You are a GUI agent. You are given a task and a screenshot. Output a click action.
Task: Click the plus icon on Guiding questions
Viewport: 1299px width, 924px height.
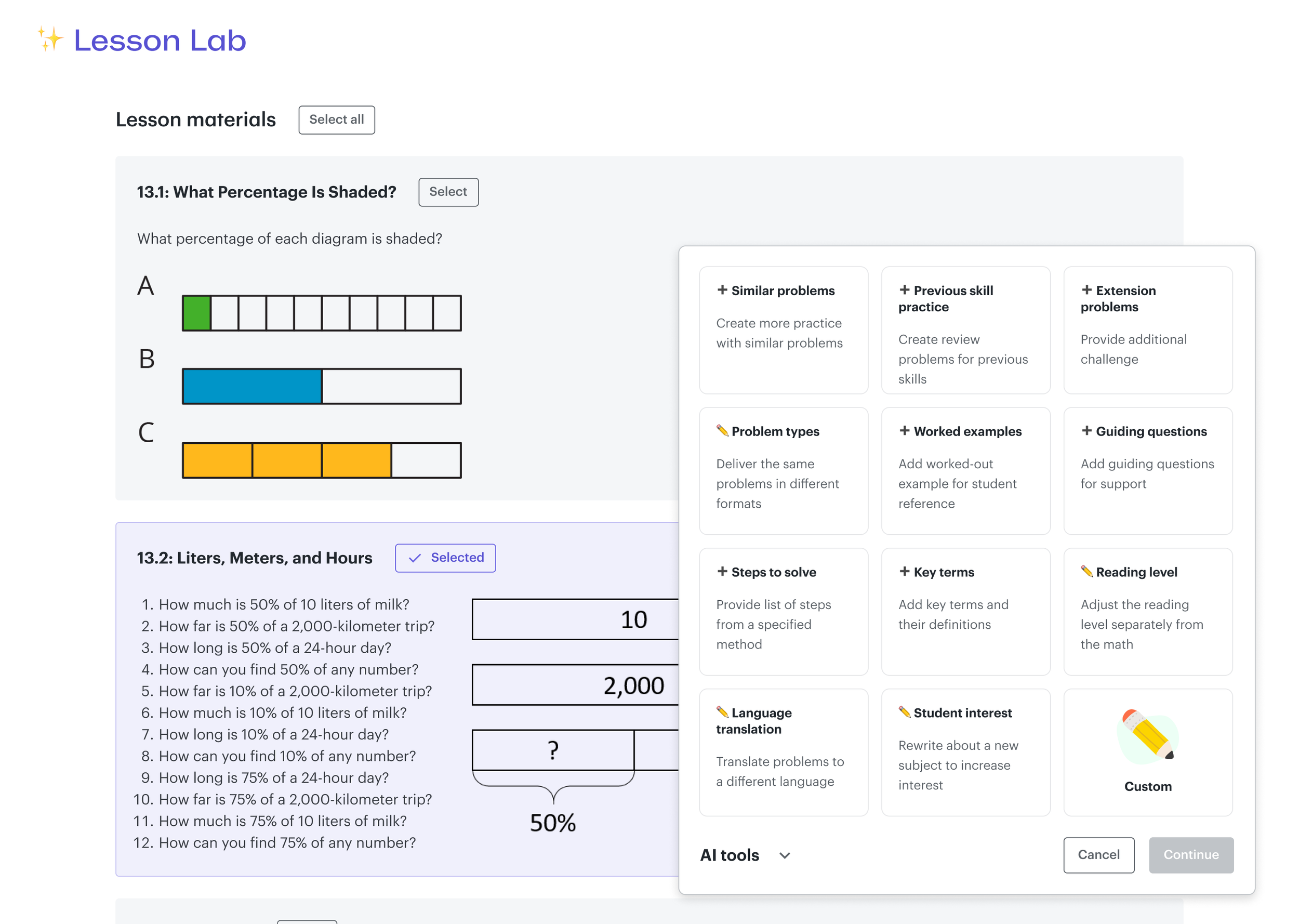coord(1086,430)
